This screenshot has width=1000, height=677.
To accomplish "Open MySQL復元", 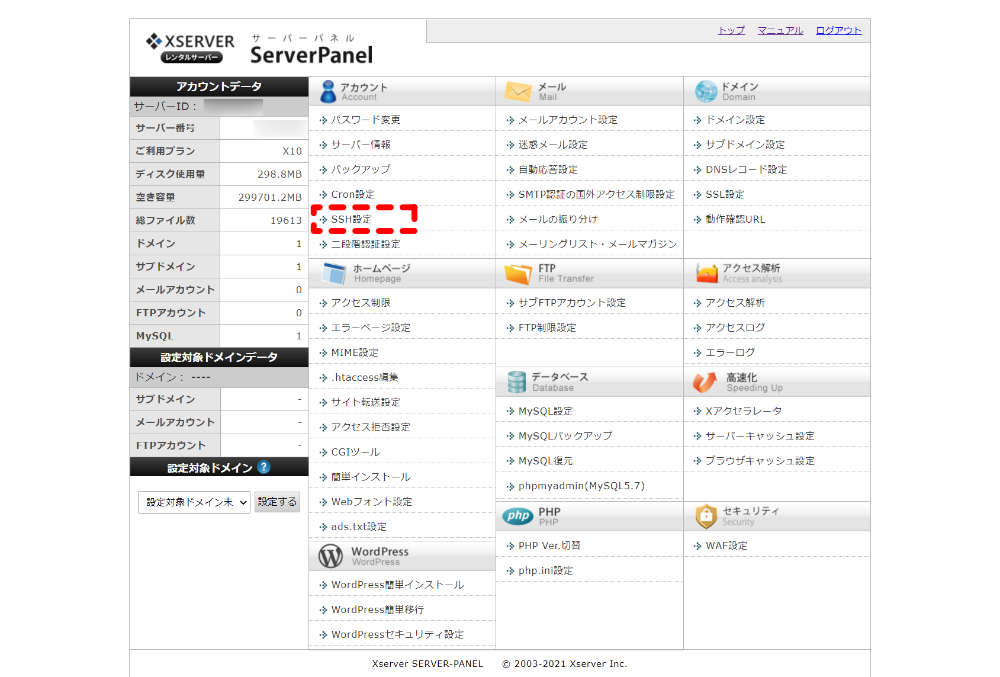I will [x=545, y=461].
